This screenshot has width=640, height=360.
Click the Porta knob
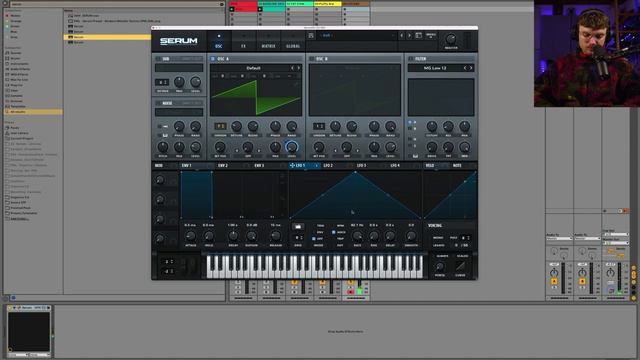point(440,266)
